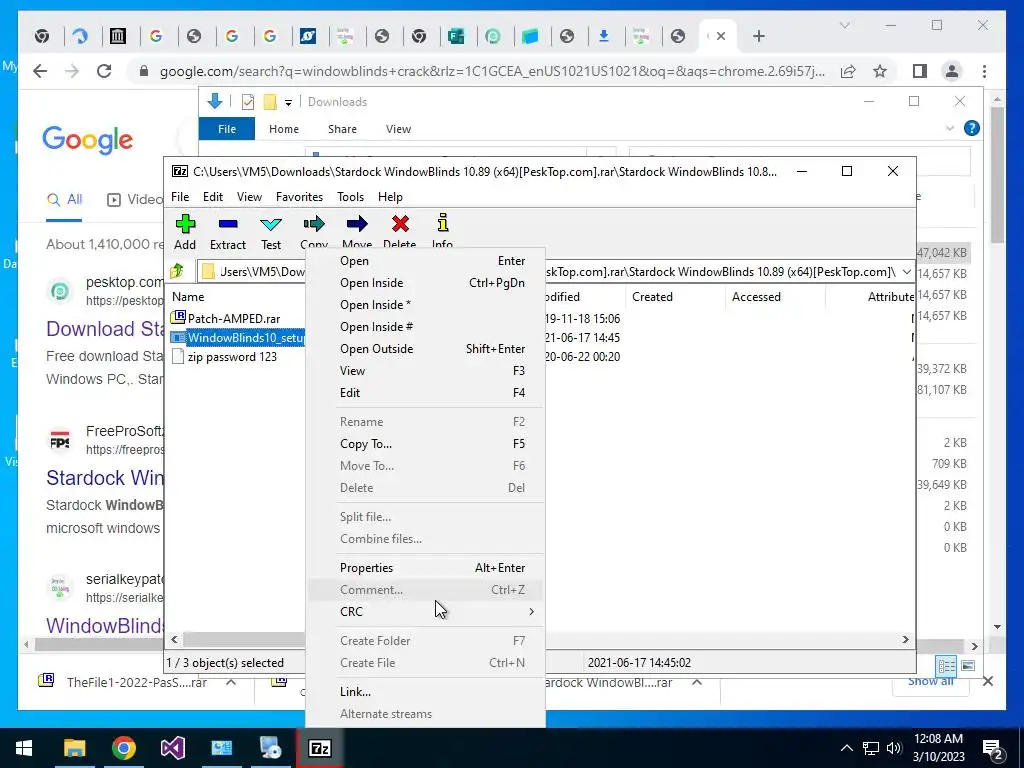Open Chrome three-dot menu

tap(984, 71)
